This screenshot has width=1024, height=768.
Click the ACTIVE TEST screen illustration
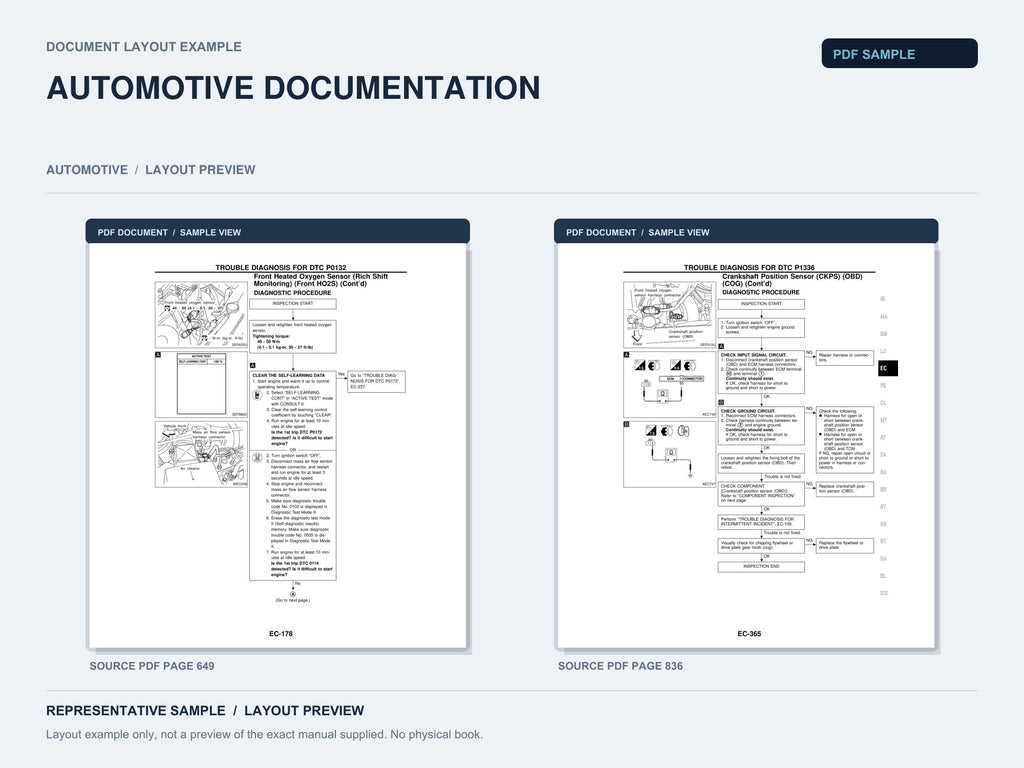click(x=201, y=385)
